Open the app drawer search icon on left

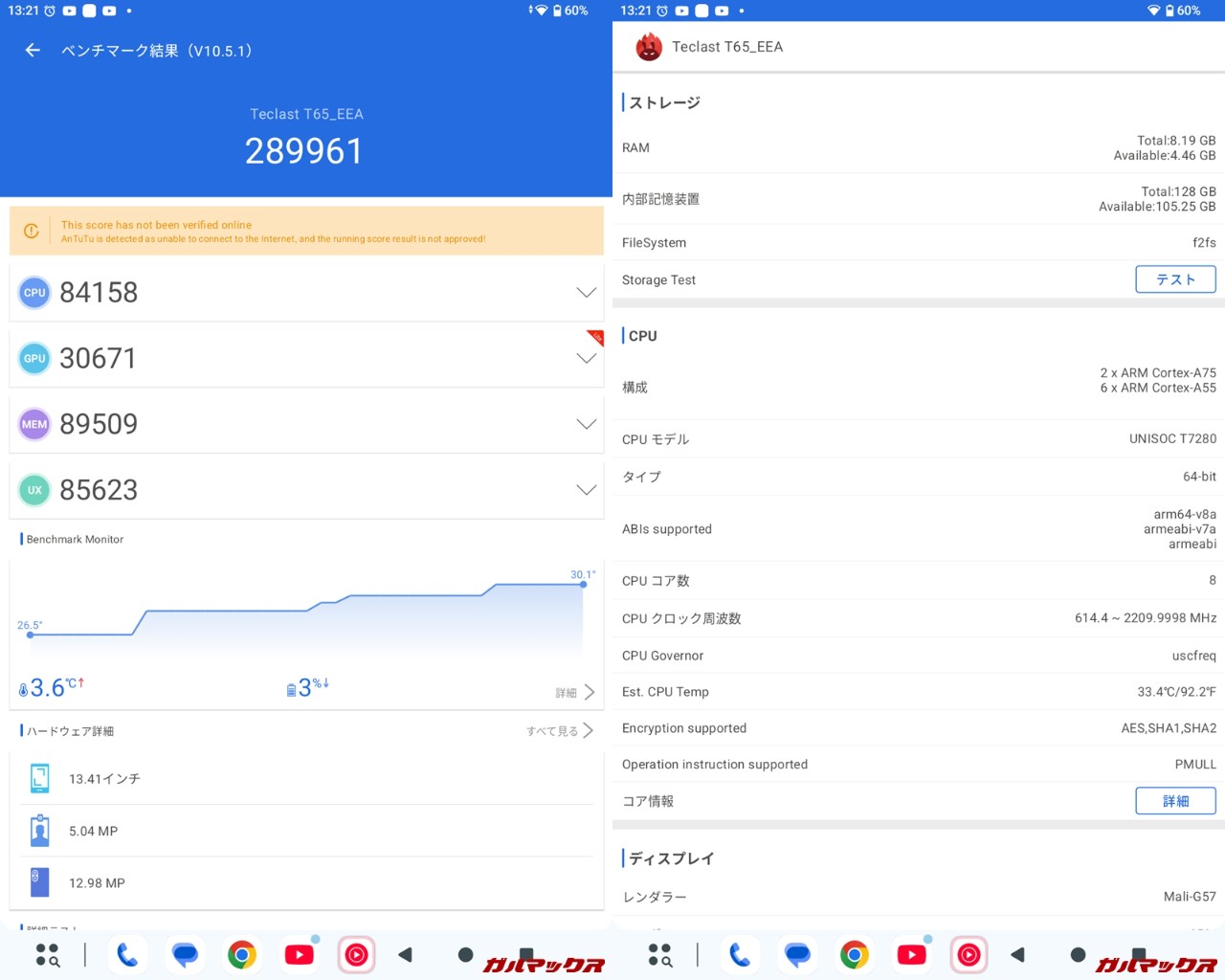(x=47, y=954)
